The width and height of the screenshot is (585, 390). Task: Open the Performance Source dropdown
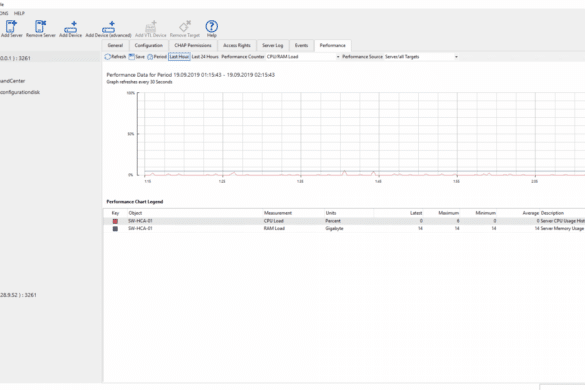[421, 57]
